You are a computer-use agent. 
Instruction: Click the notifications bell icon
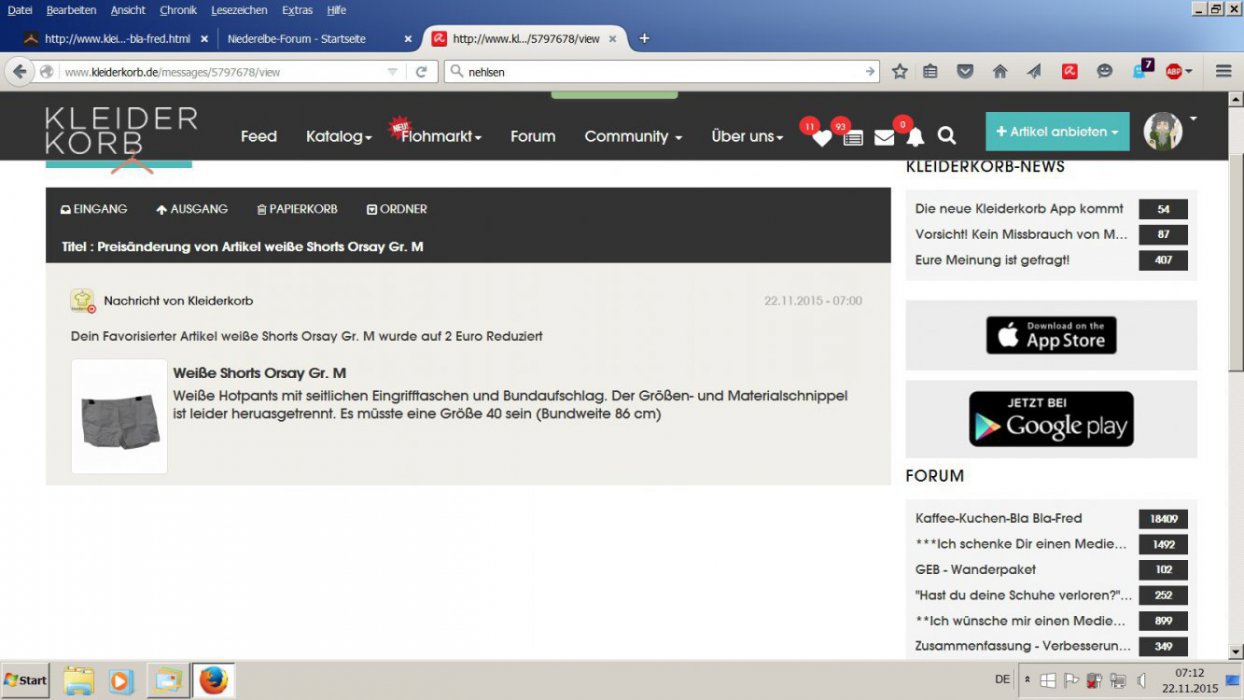915,137
